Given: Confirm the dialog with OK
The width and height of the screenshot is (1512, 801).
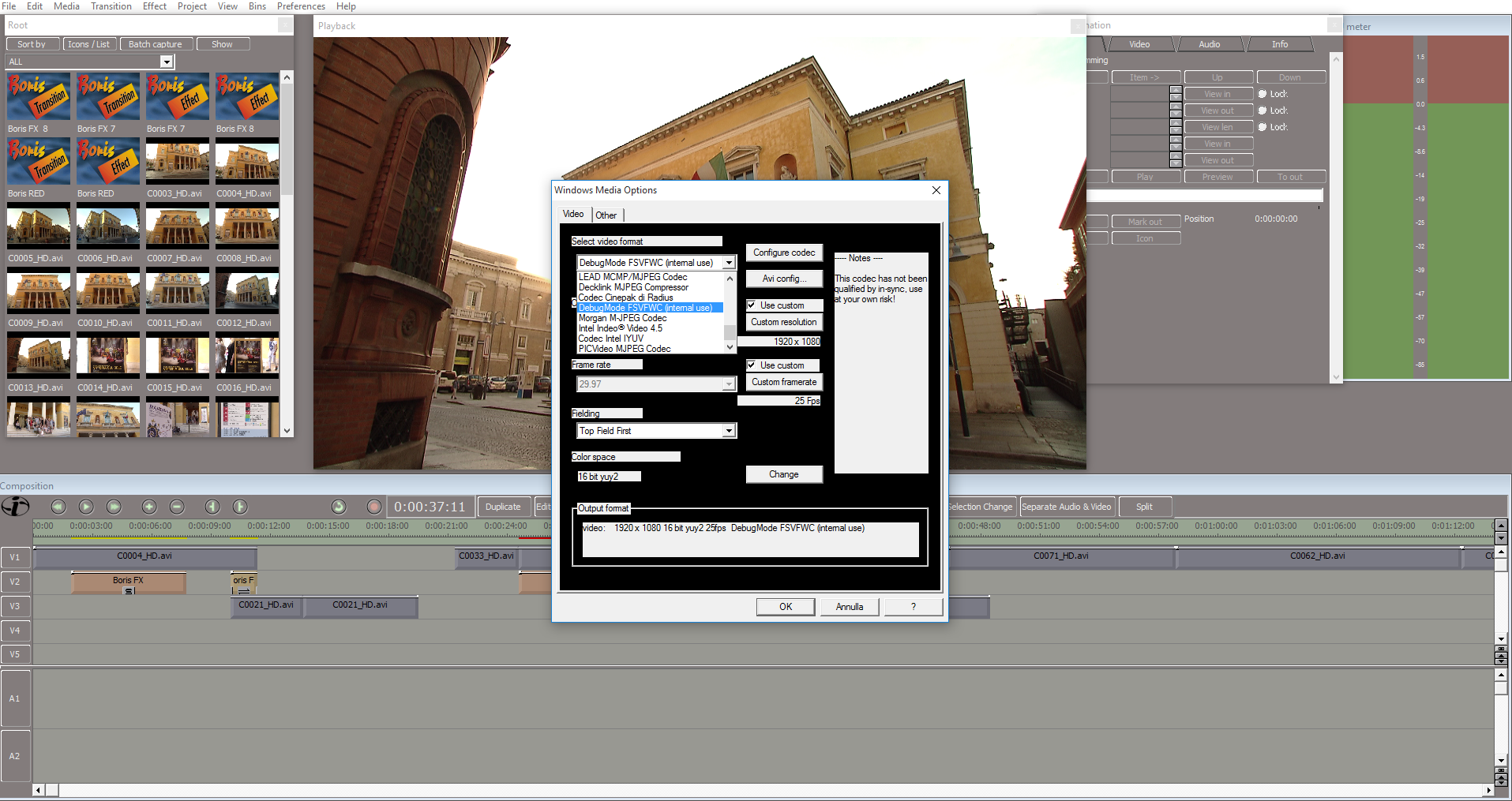Looking at the screenshot, I should (x=786, y=607).
